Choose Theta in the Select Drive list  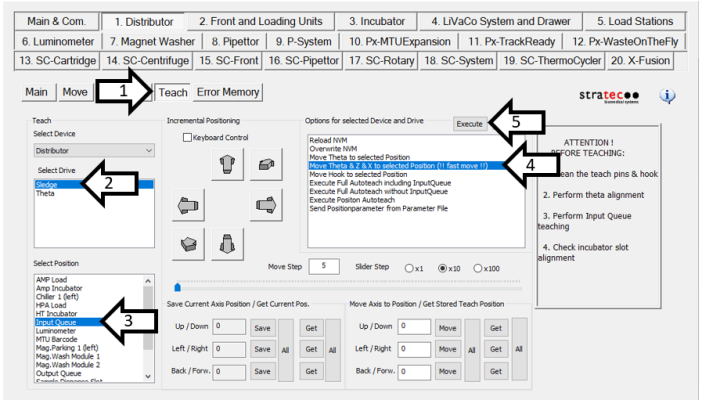coord(46,194)
